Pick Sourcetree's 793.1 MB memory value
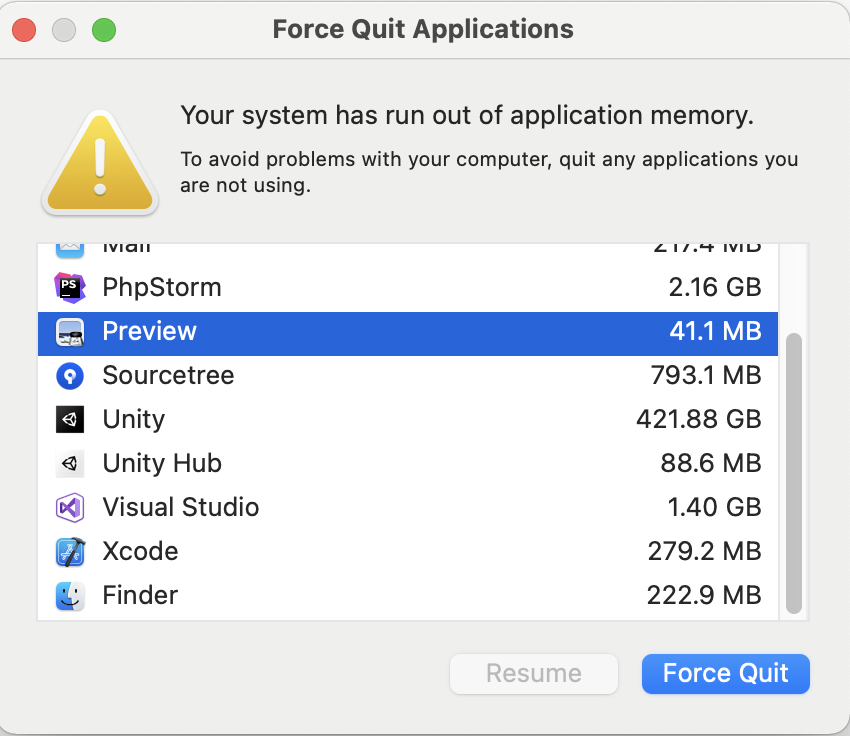850x736 pixels. (x=705, y=376)
